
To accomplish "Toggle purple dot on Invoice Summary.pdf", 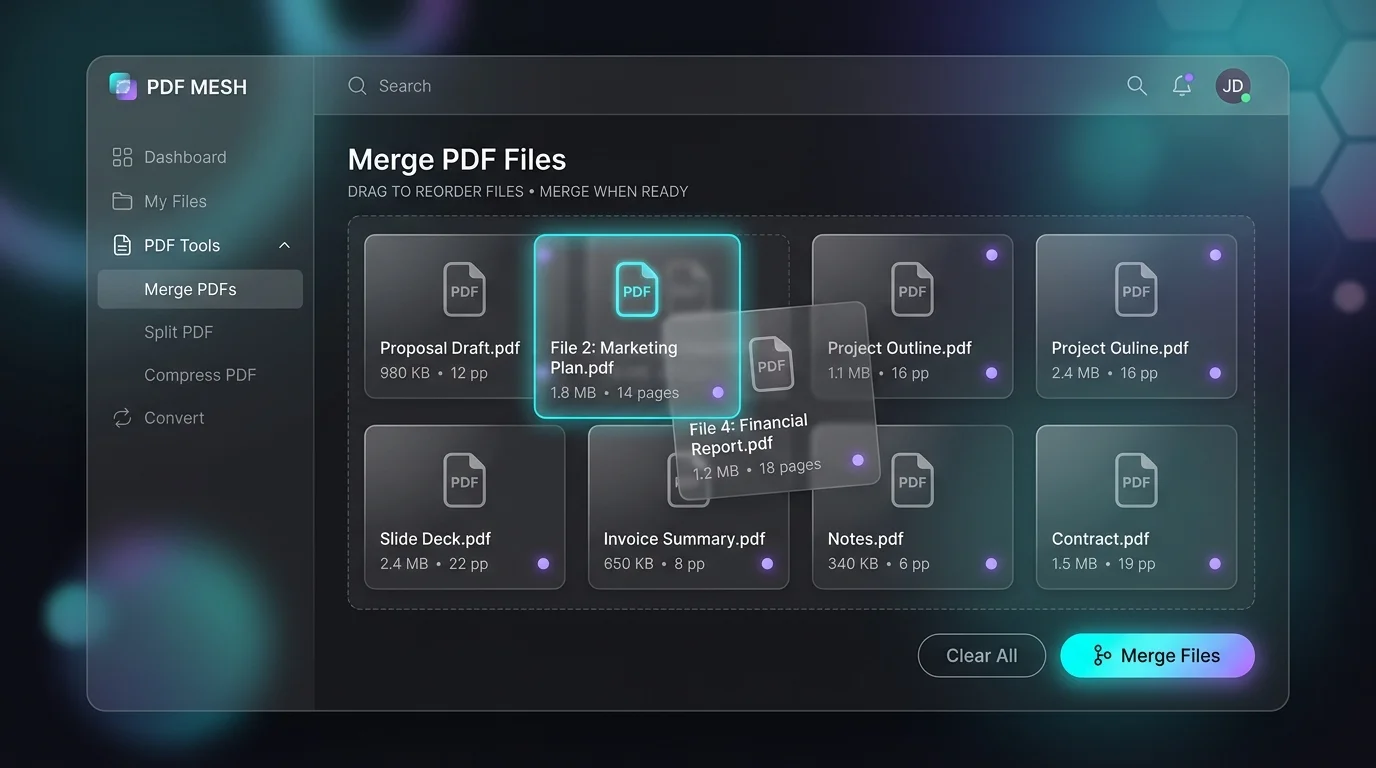I will [x=767, y=564].
